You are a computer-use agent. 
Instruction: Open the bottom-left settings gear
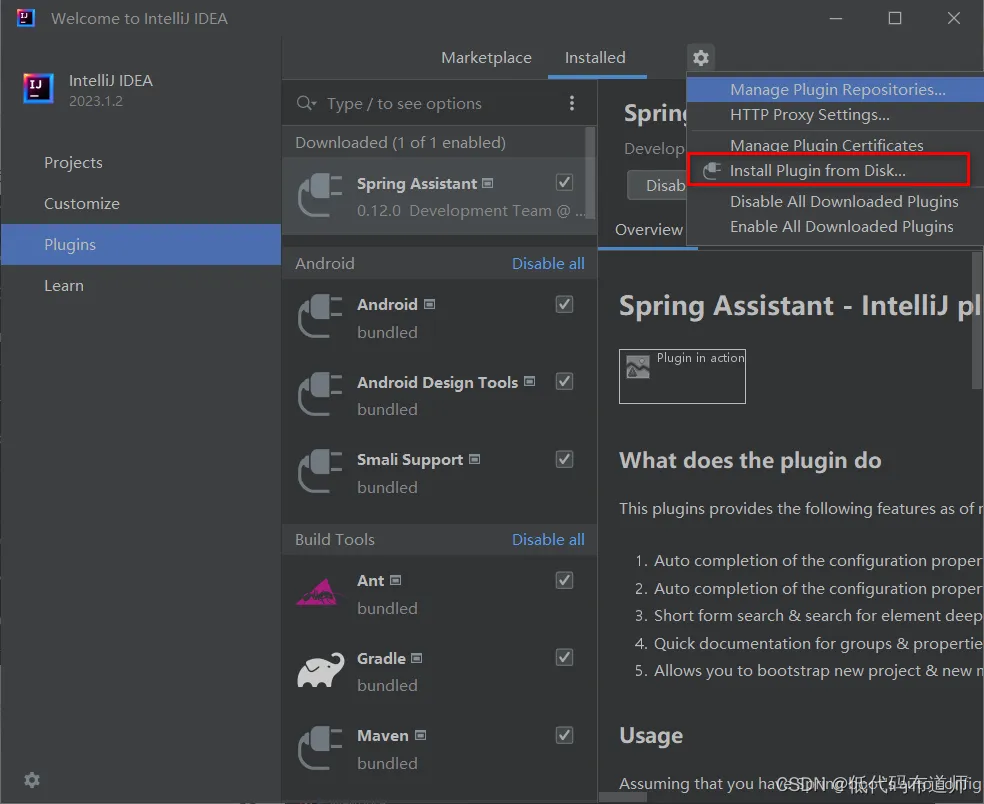click(32, 780)
